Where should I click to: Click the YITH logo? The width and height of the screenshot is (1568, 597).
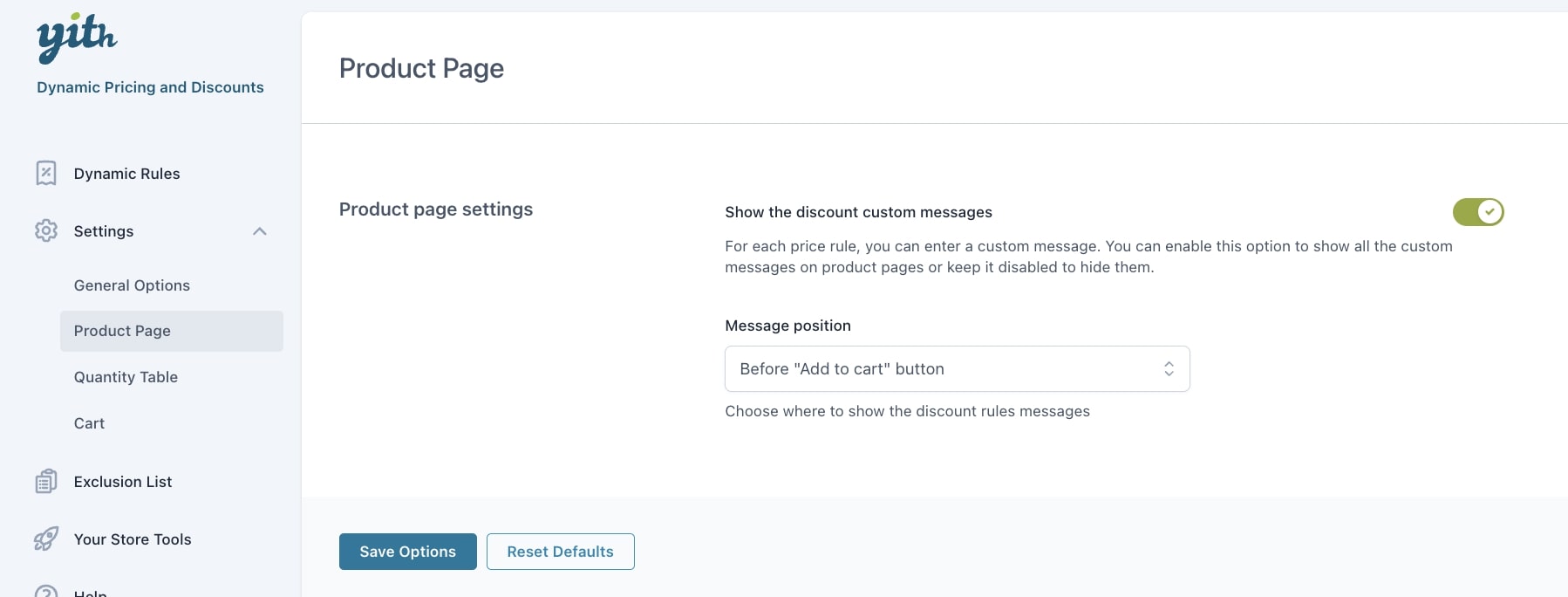(77, 38)
